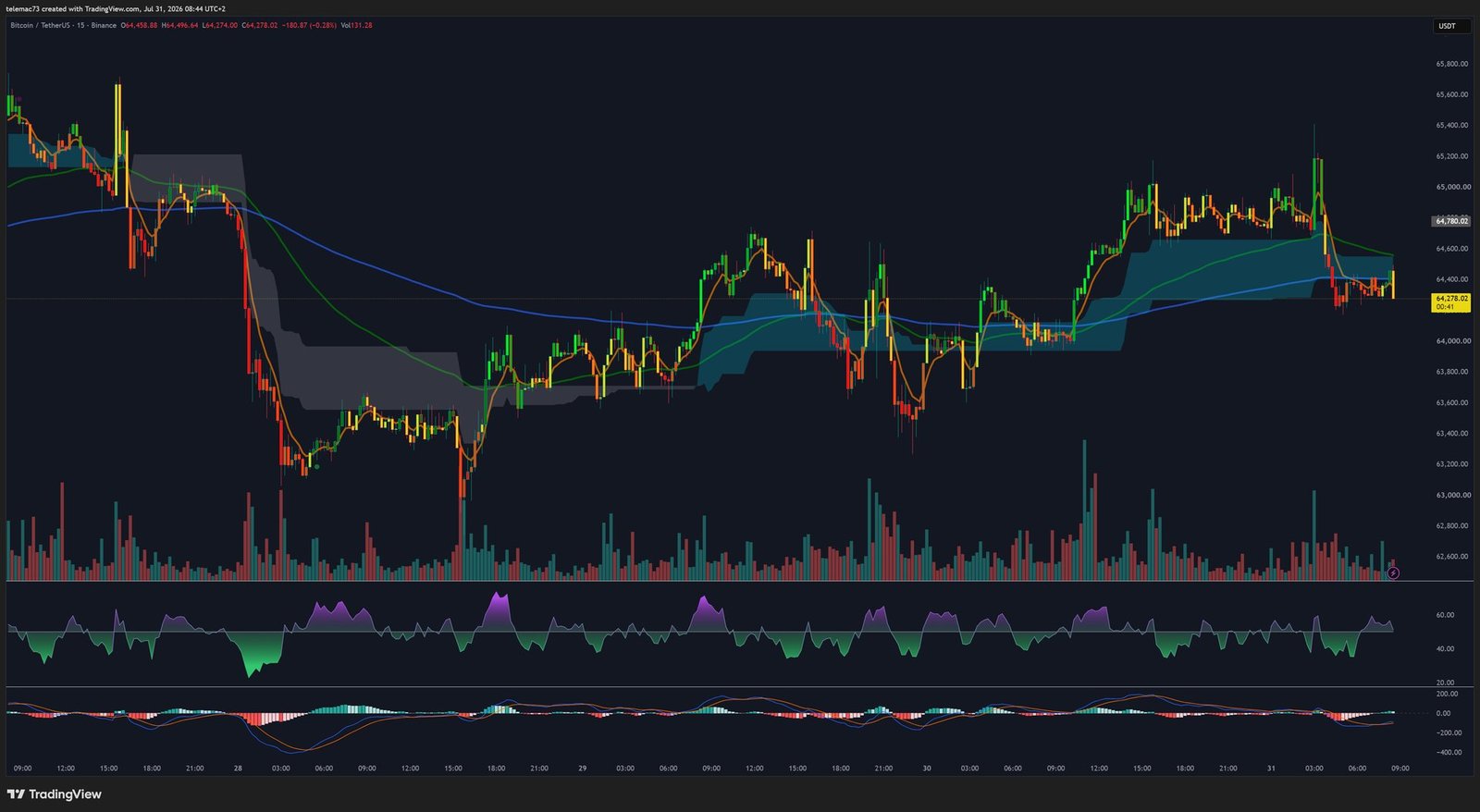Click the low value L64,274.00
The width and height of the screenshot is (1480, 812).
coord(220,25)
